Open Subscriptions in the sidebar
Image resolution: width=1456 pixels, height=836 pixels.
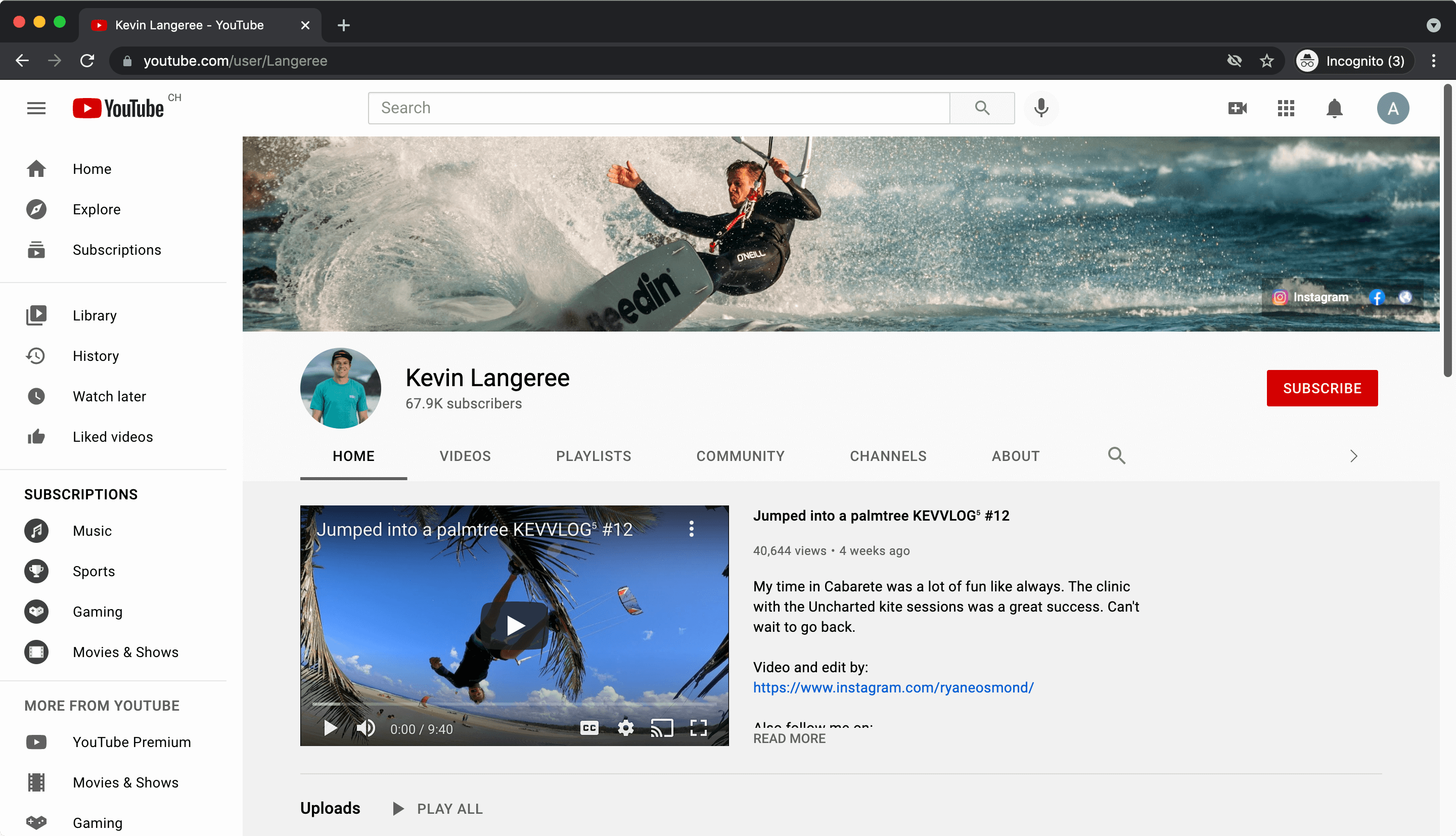point(114,250)
